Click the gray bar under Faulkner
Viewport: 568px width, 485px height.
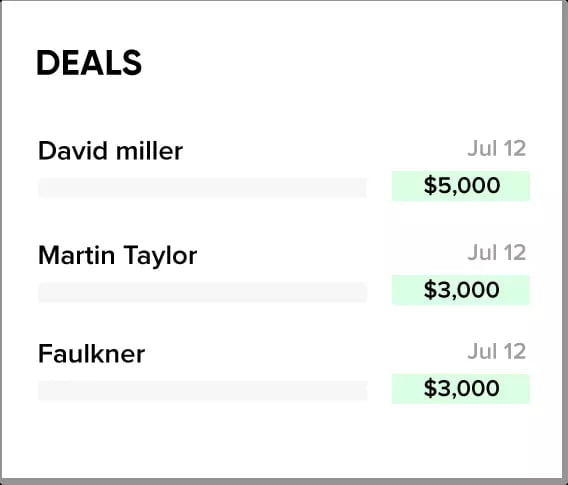[203, 390]
